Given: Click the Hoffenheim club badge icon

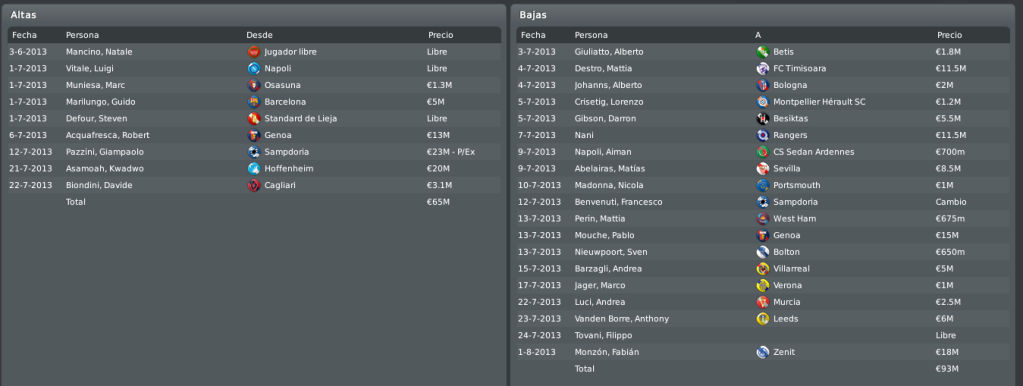Looking at the screenshot, I should click(254, 168).
